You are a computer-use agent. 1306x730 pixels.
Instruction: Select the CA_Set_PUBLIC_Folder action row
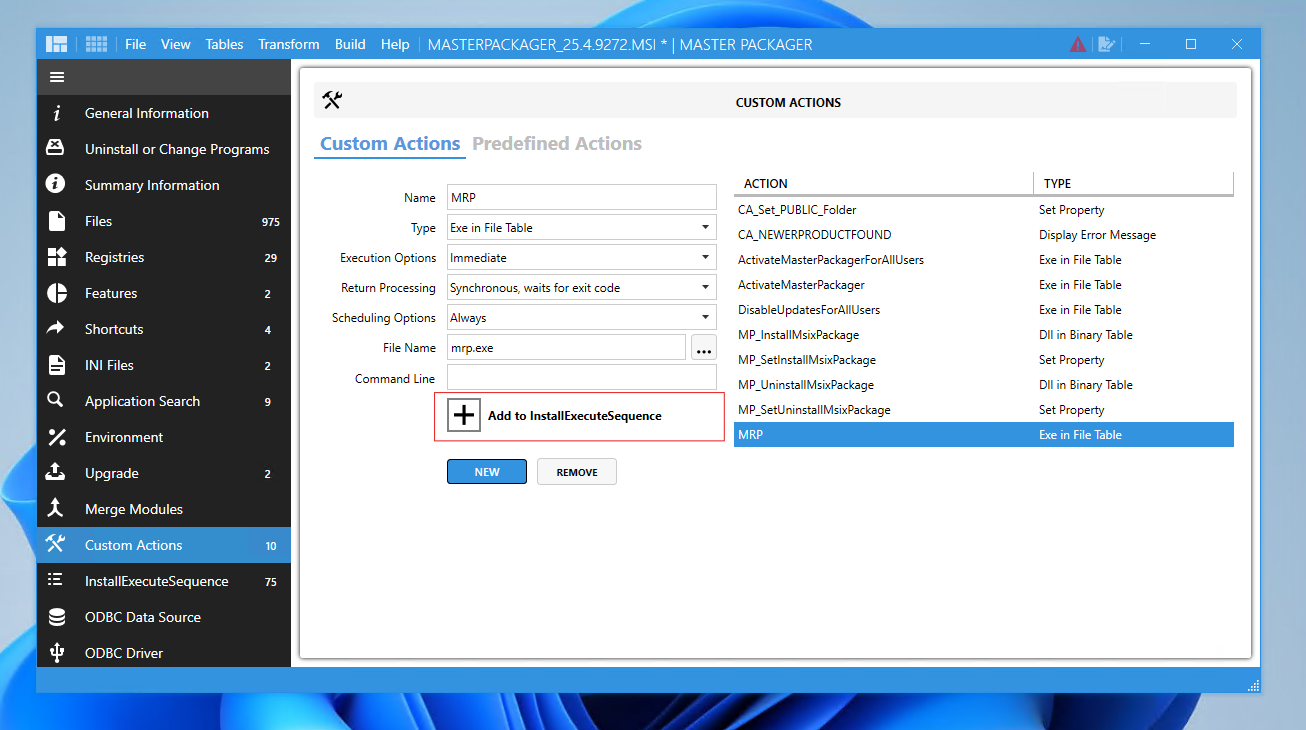[x=984, y=210]
